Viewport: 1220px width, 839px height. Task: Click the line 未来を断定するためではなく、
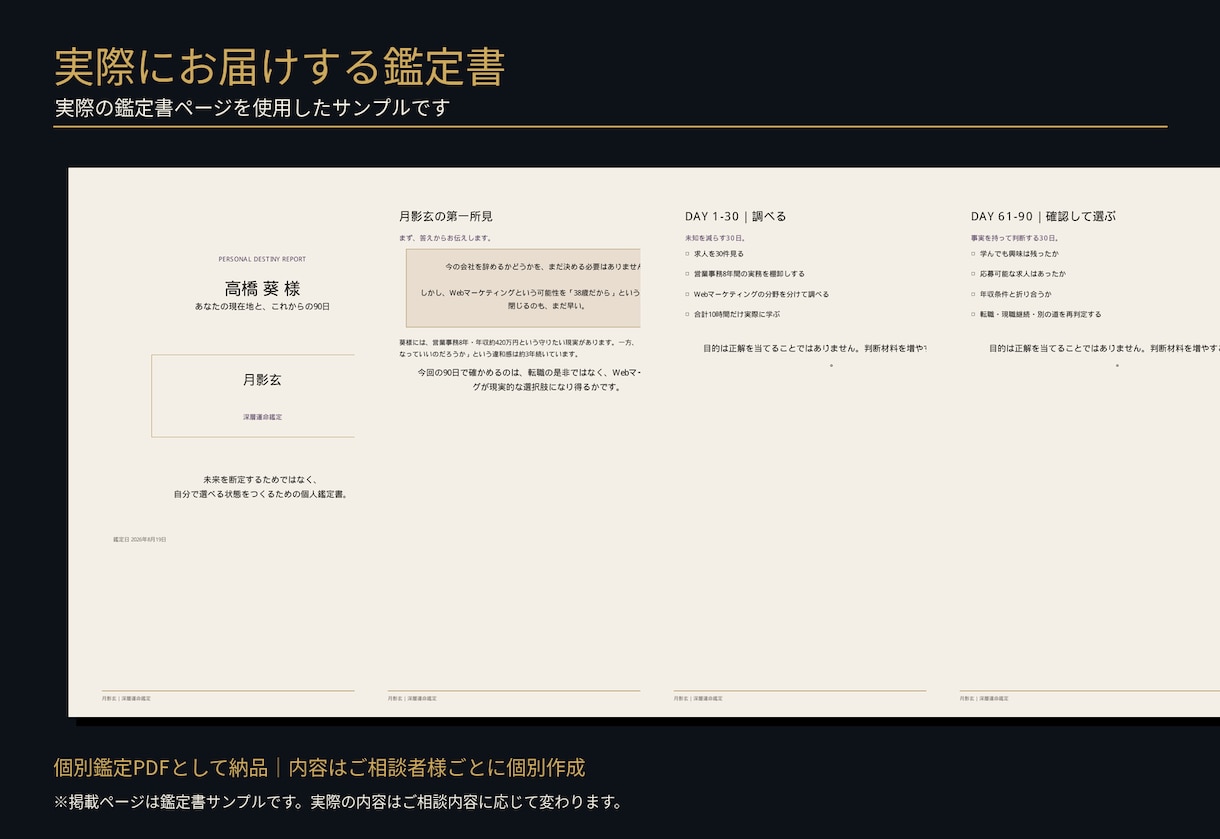(260, 480)
